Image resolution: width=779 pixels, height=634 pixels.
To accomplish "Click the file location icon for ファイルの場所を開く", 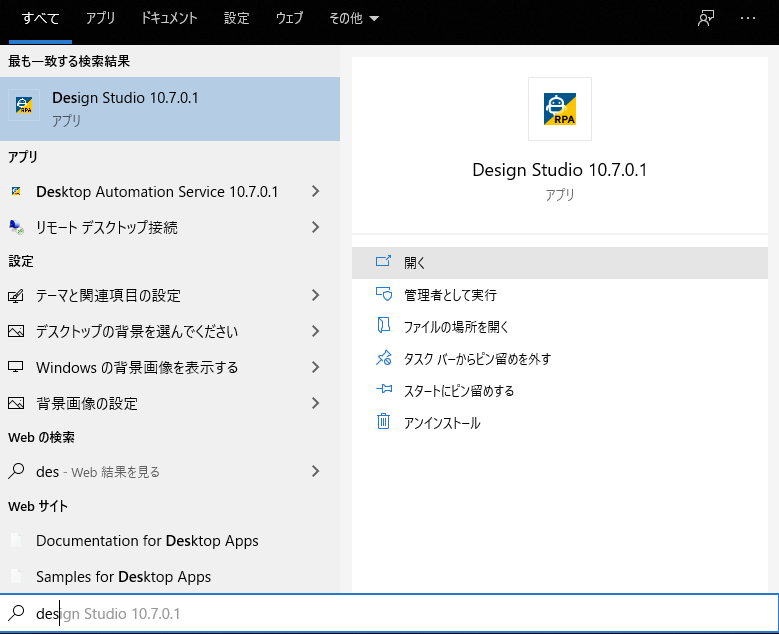I will (x=383, y=325).
